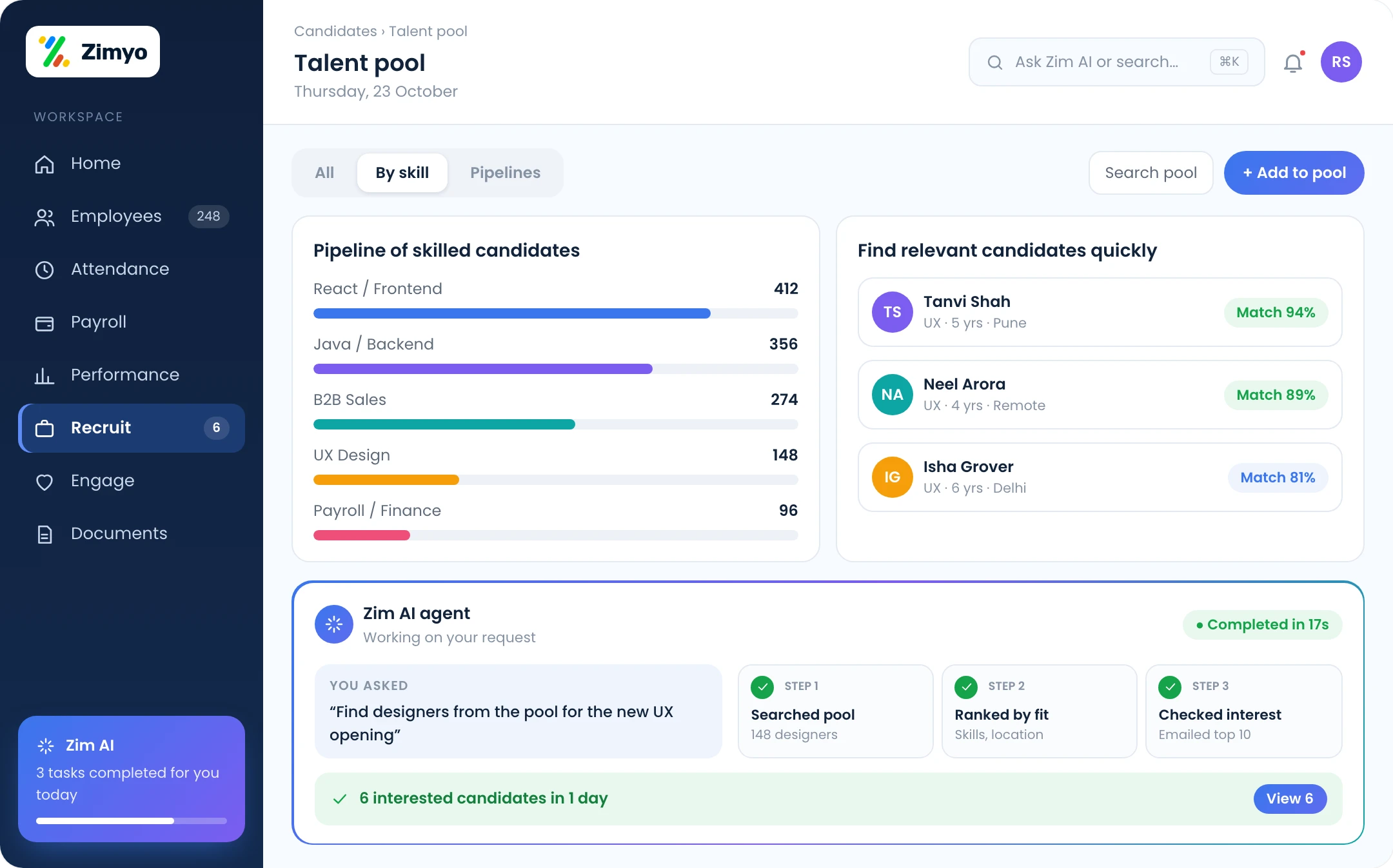This screenshot has height=868, width=1393.
Task: Click the Ranked by fit step card
Action: [1040, 711]
